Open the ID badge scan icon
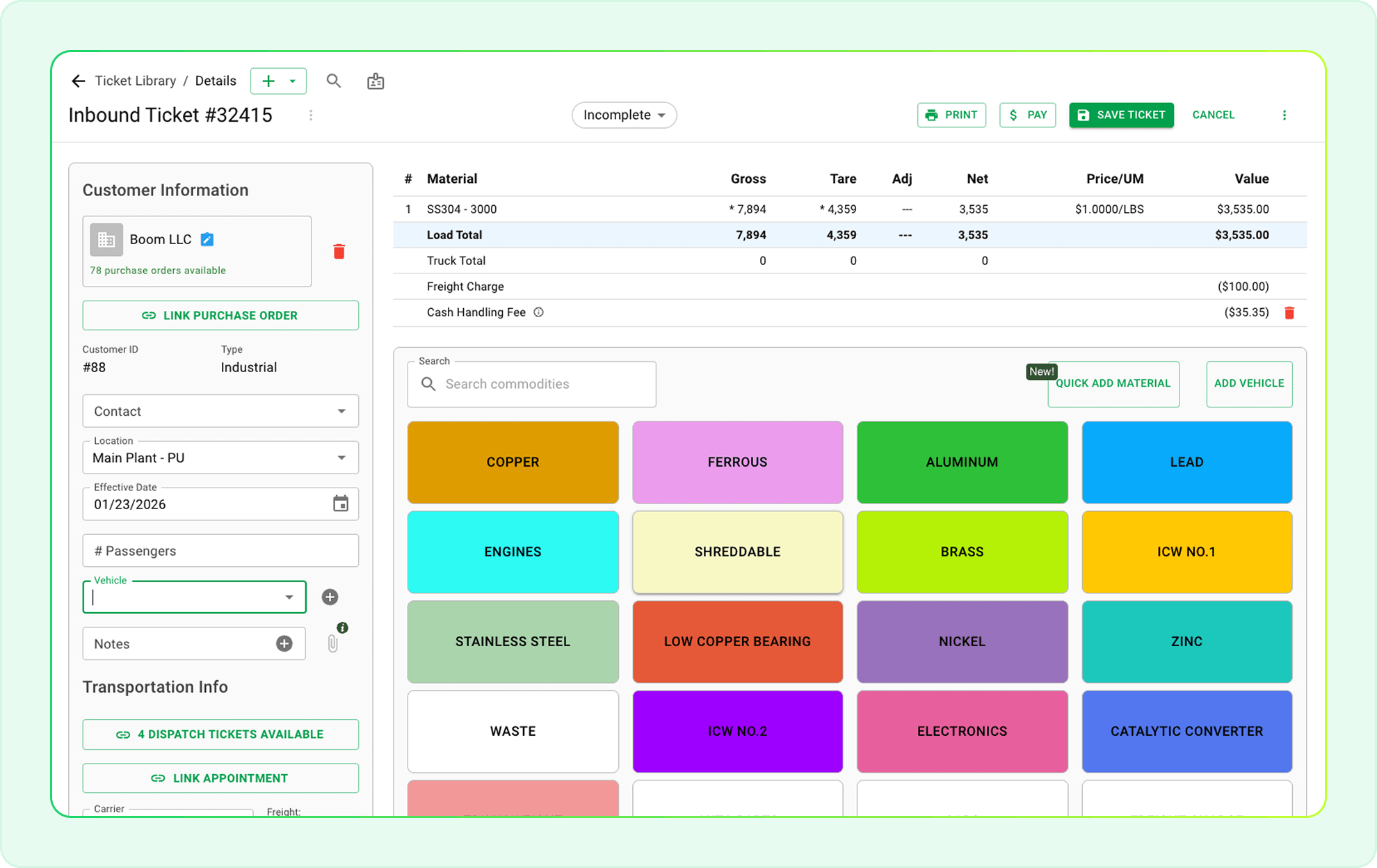The image size is (1377, 868). pos(376,81)
